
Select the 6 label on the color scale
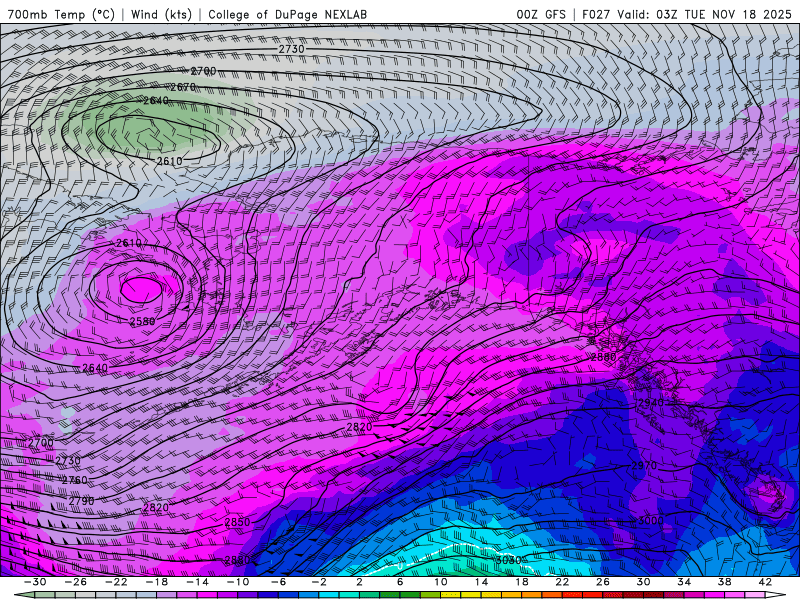(x=400, y=582)
